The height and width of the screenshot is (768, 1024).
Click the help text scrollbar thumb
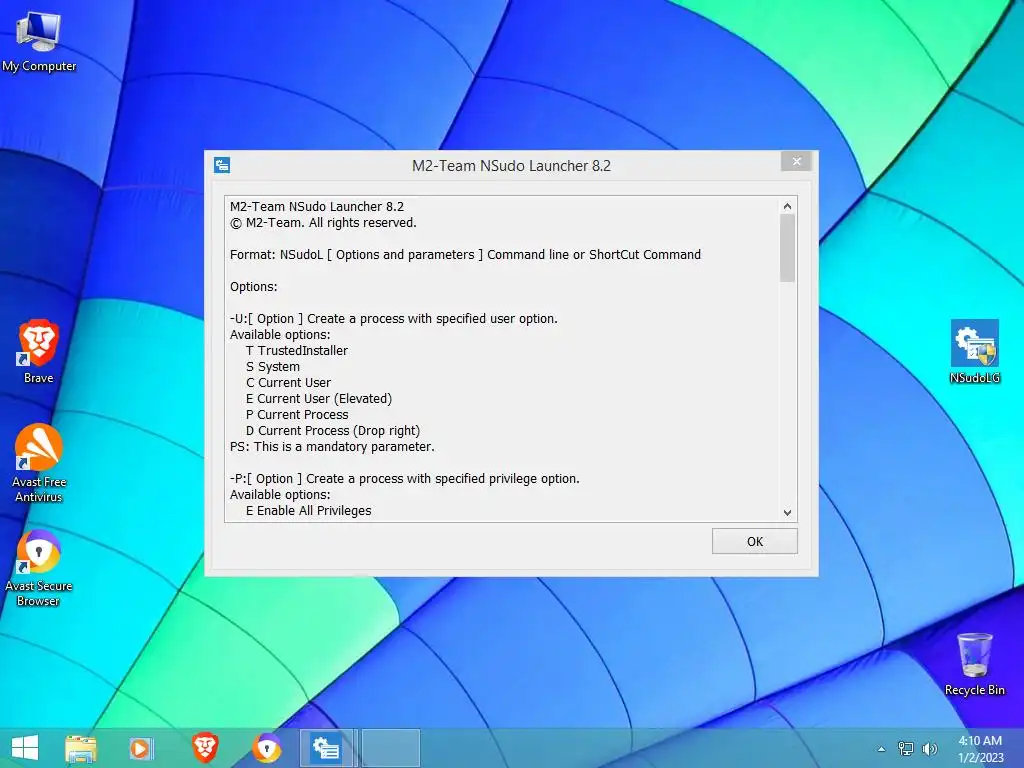[787, 248]
